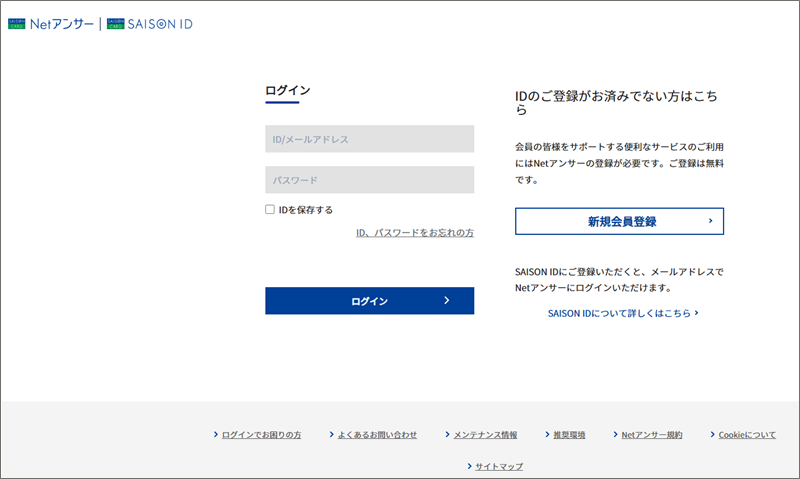
Task: Follow the SAISON IDについて詳しくはこちら link
Action: coord(618,313)
